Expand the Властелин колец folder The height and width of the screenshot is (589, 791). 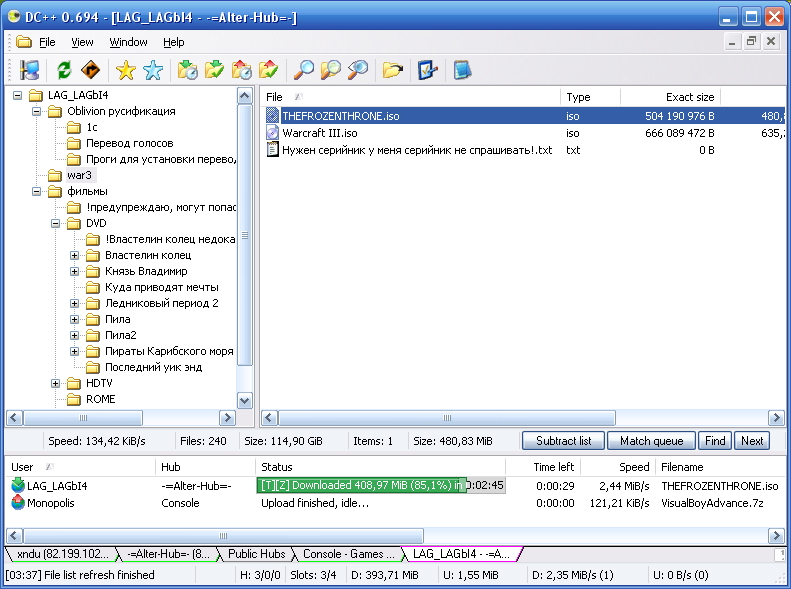[75, 255]
